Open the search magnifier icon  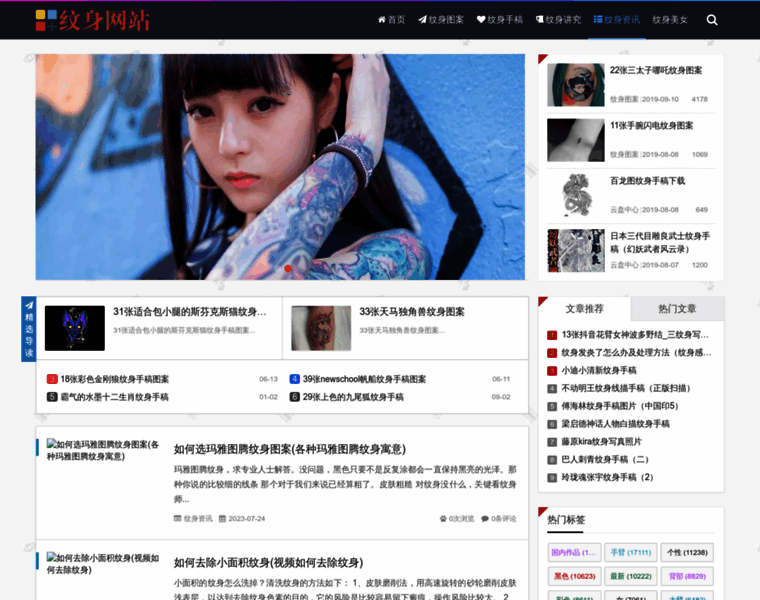point(712,20)
